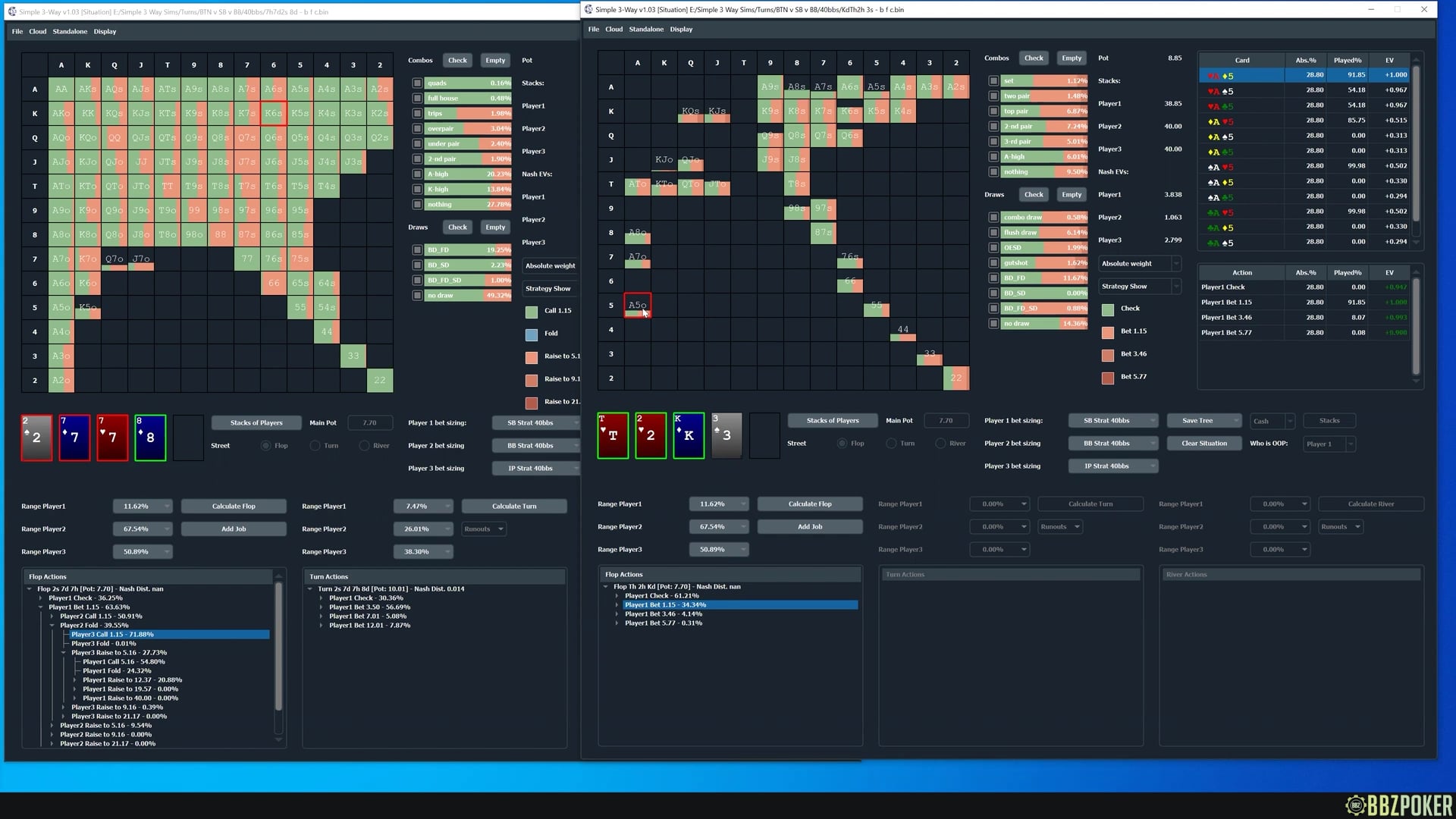Expand the 'Player1 Bet 3.46' flop action node
This screenshot has width=1456, height=819.
(x=617, y=614)
